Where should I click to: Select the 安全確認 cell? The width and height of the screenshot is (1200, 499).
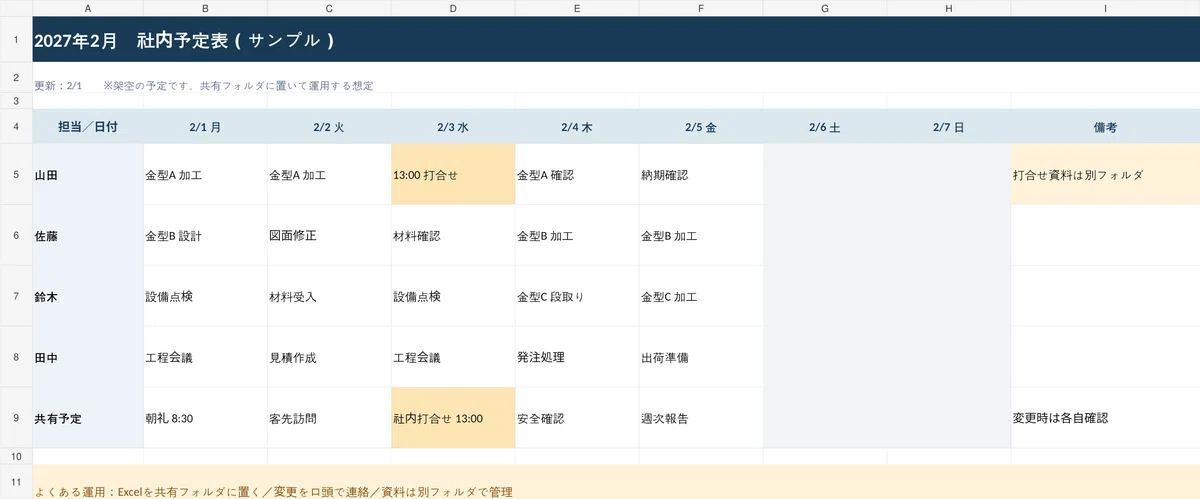[x=578, y=418]
